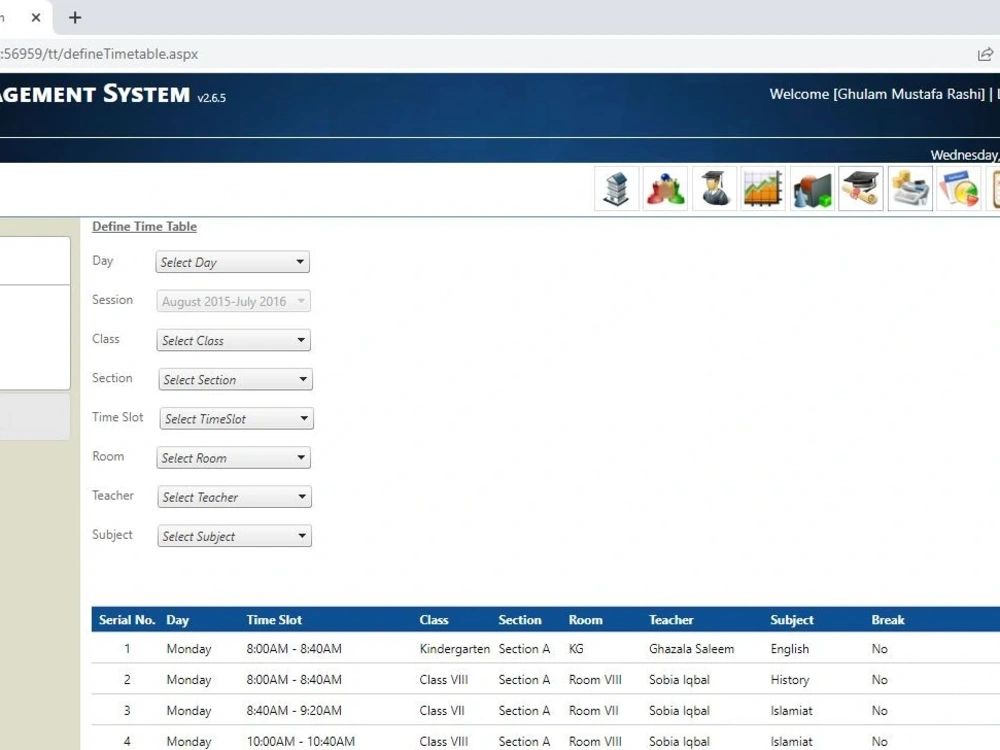Open the growth chart module icon
This screenshot has width=1000, height=750.
[763, 189]
